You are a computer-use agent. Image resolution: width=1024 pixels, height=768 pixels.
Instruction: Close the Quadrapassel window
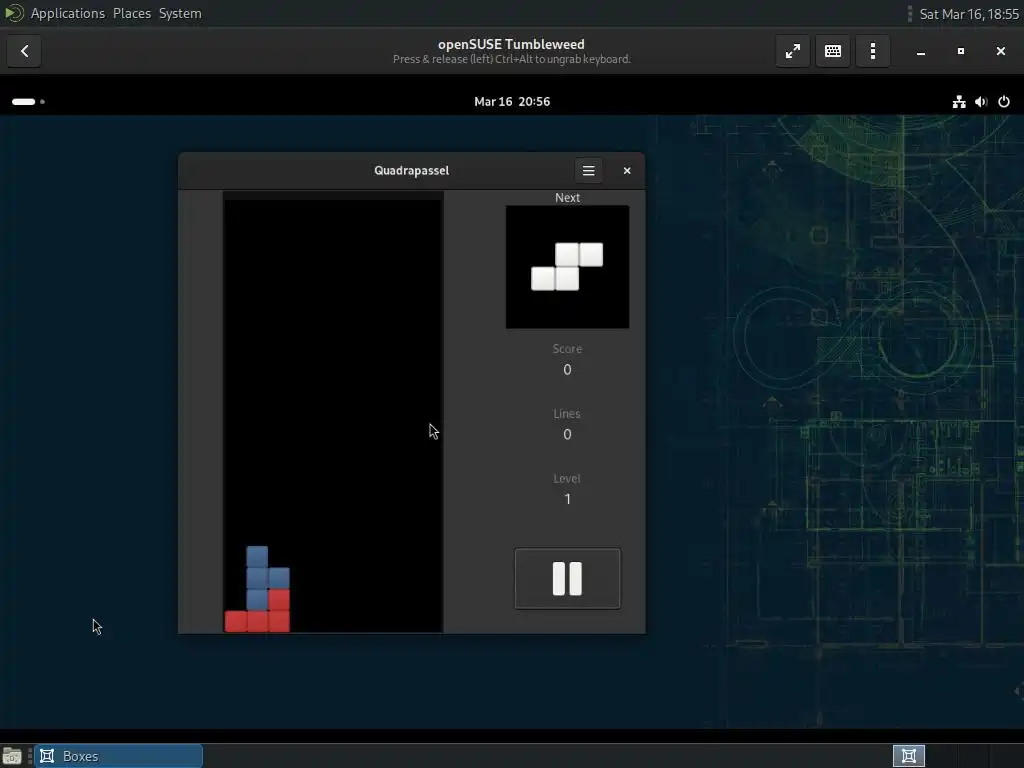(627, 170)
